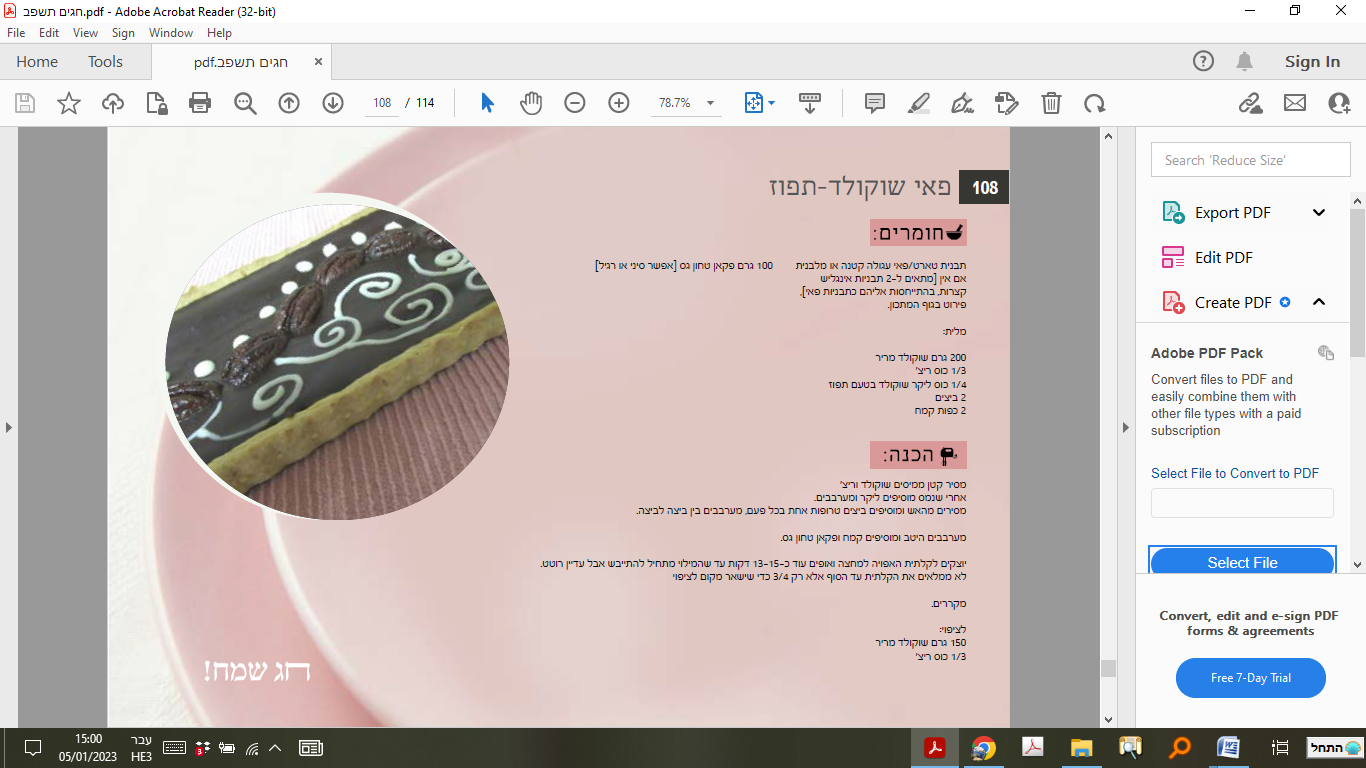1366x768 pixels.
Task: Open the File menu
Action: click(x=16, y=33)
